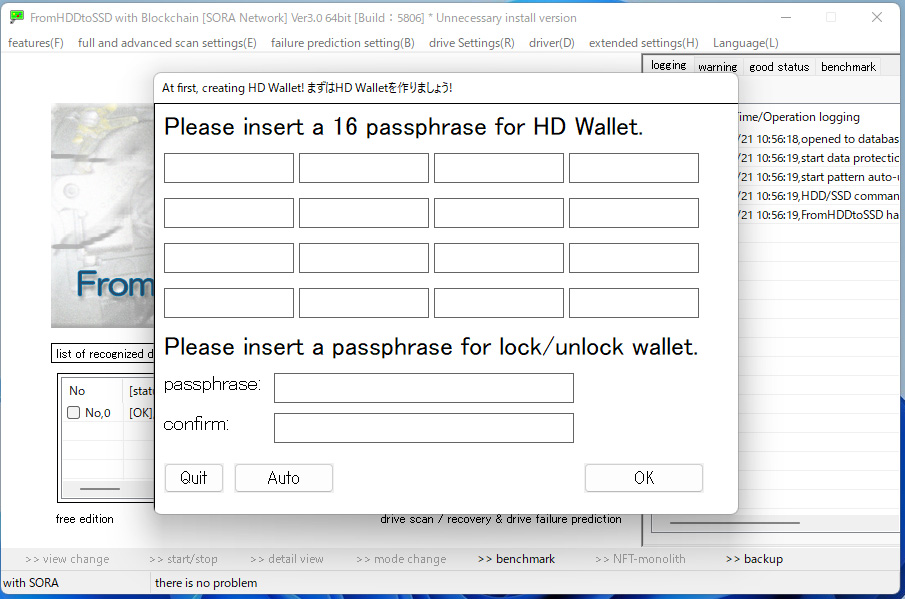Viewport: 905px width, 599px height.
Task: Switch to the warning tab
Action: coord(717,67)
